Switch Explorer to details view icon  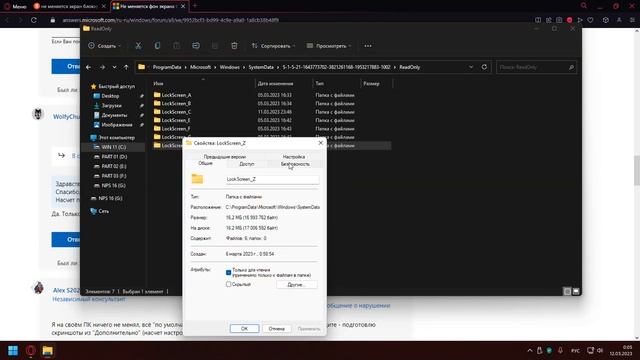[567, 291]
